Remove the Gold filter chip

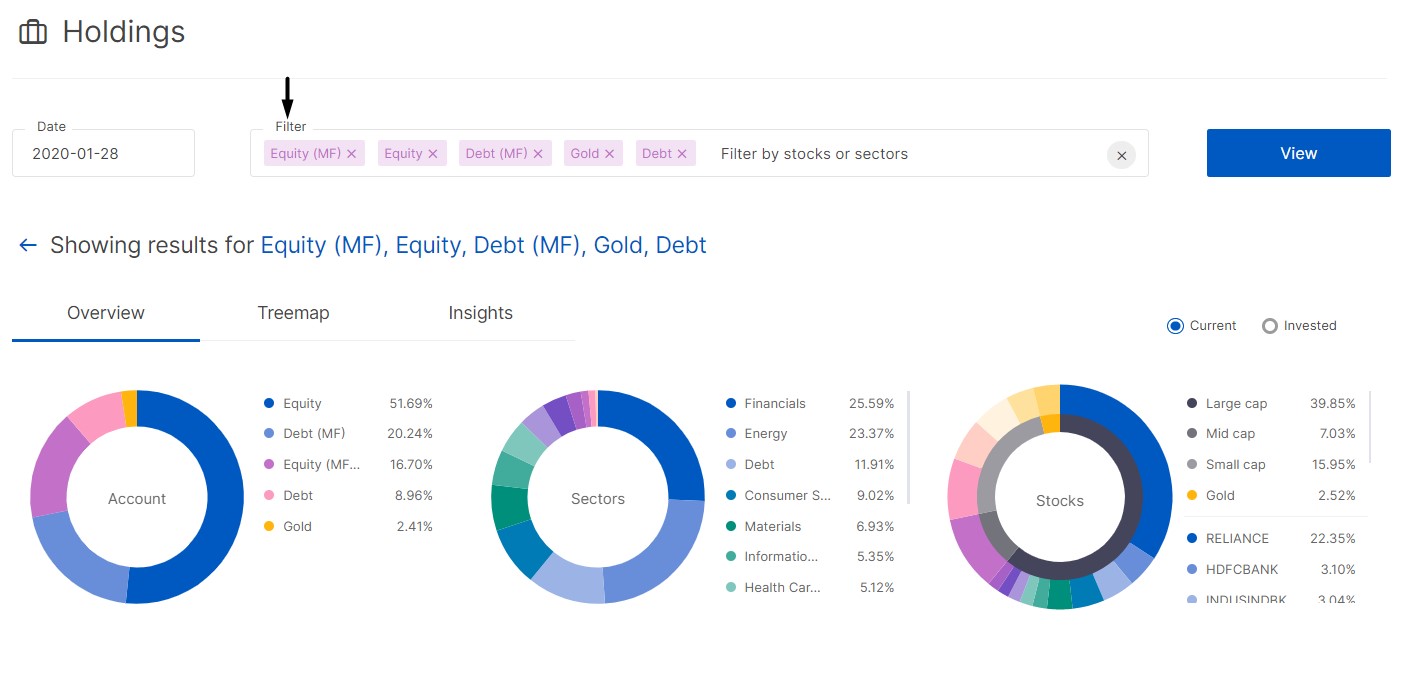coord(610,154)
